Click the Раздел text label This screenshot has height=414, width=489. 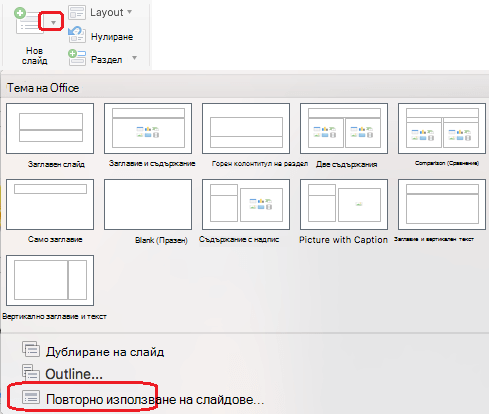tap(107, 60)
